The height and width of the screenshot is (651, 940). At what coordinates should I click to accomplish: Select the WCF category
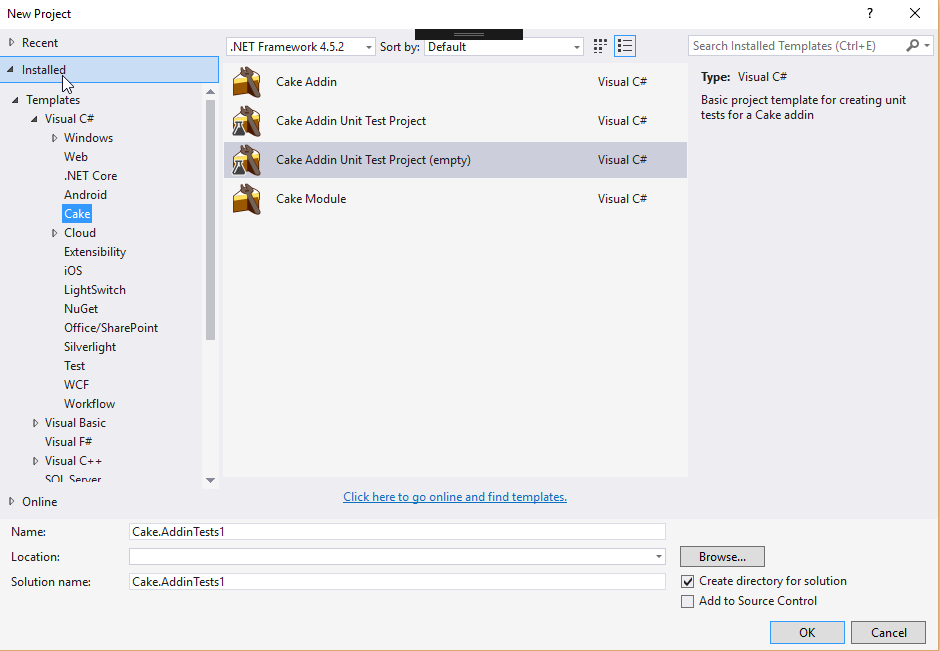point(76,385)
